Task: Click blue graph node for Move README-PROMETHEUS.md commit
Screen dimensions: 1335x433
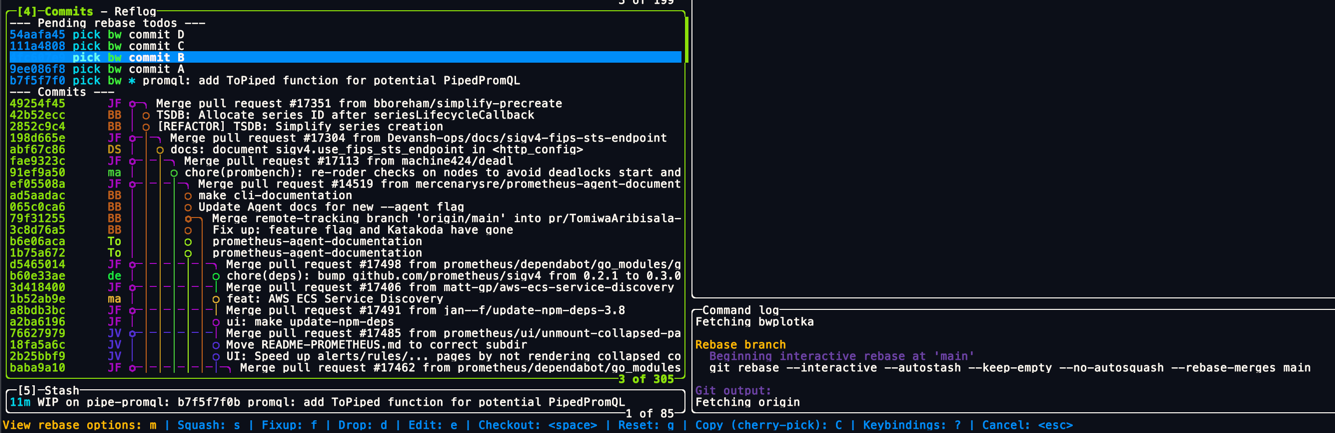Action: pos(216,345)
